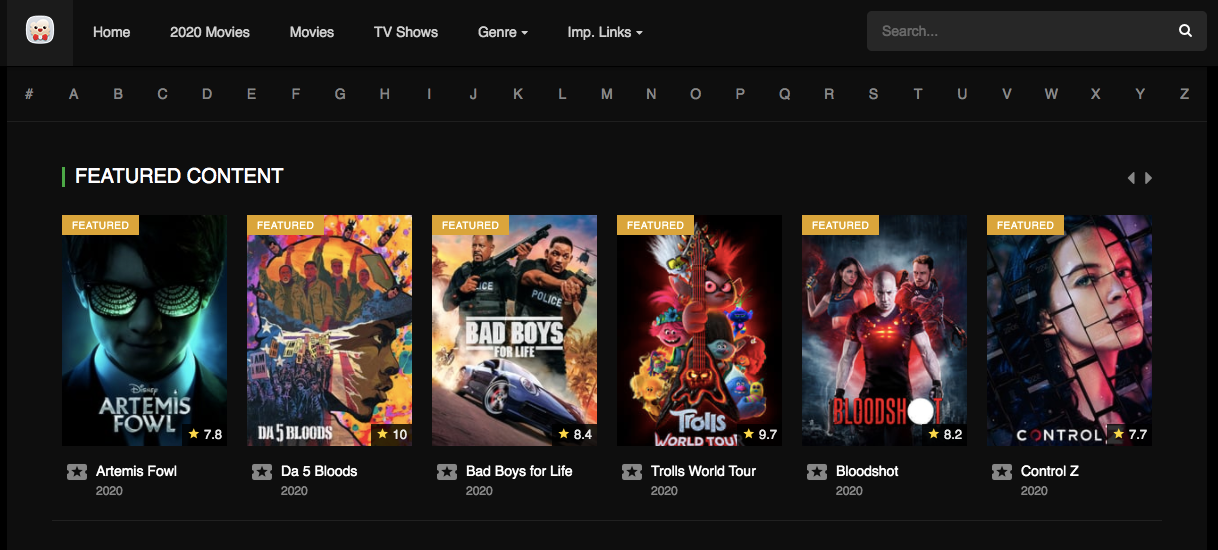Filter titles by letter H
Image resolution: width=1218 pixels, height=550 pixels.
coord(385,94)
